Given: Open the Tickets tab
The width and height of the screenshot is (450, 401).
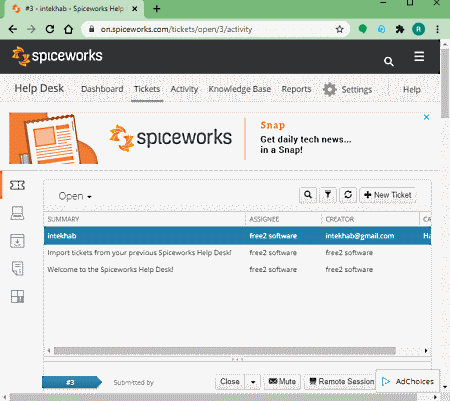Looking at the screenshot, I should pyautogui.click(x=147, y=89).
